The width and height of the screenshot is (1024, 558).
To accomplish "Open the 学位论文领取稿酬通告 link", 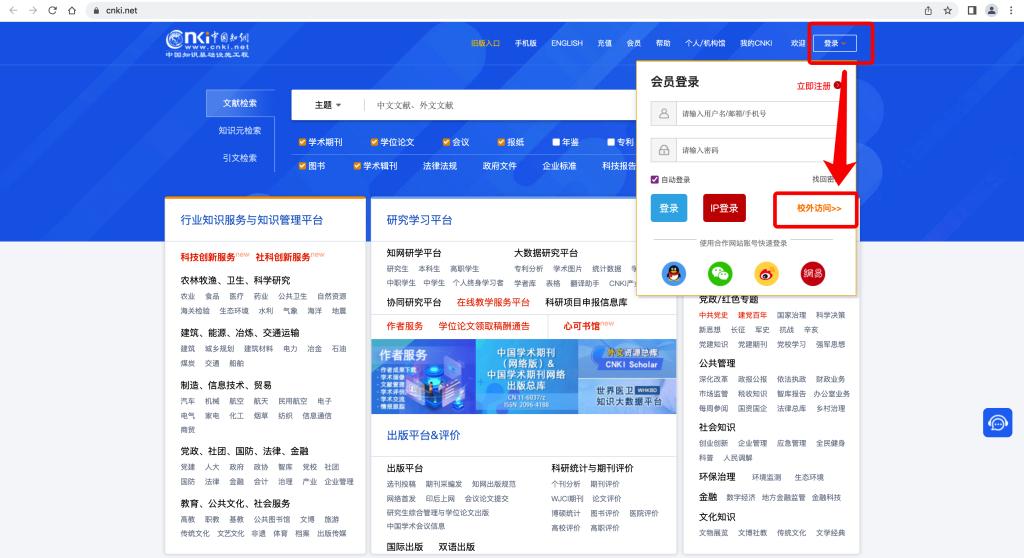I will coord(484,326).
